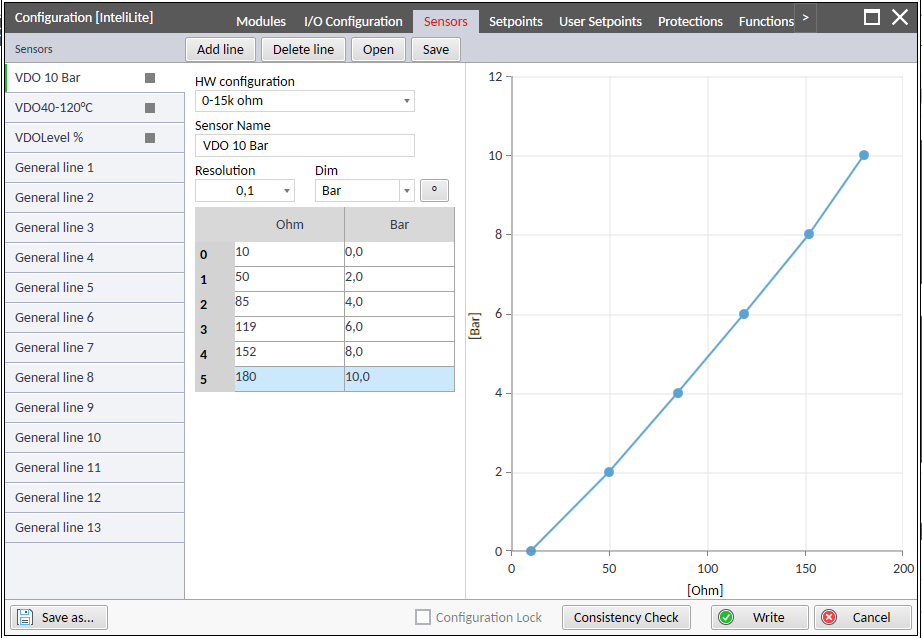Run the Consistency Check
922x638 pixels.
click(x=626, y=617)
